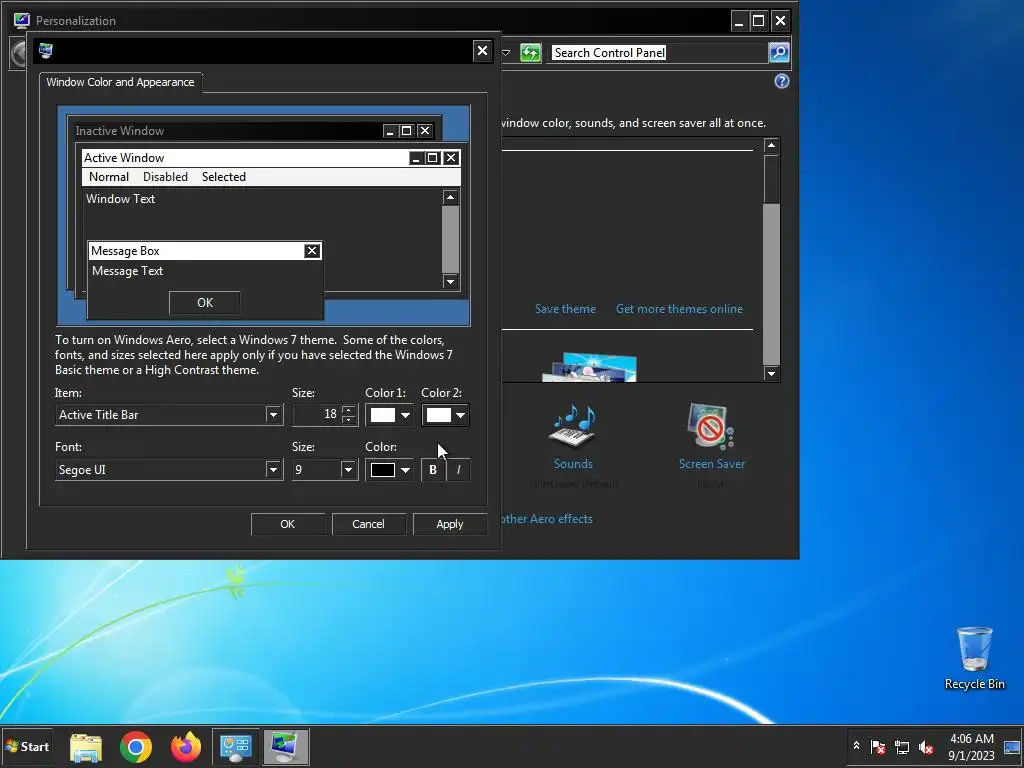1024x768 pixels.
Task: Launch Firefox from taskbar
Action: pyautogui.click(x=186, y=747)
